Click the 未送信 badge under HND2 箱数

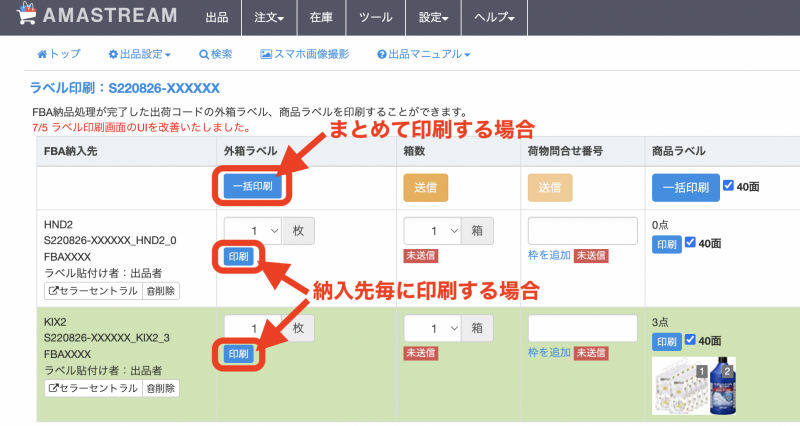421,256
